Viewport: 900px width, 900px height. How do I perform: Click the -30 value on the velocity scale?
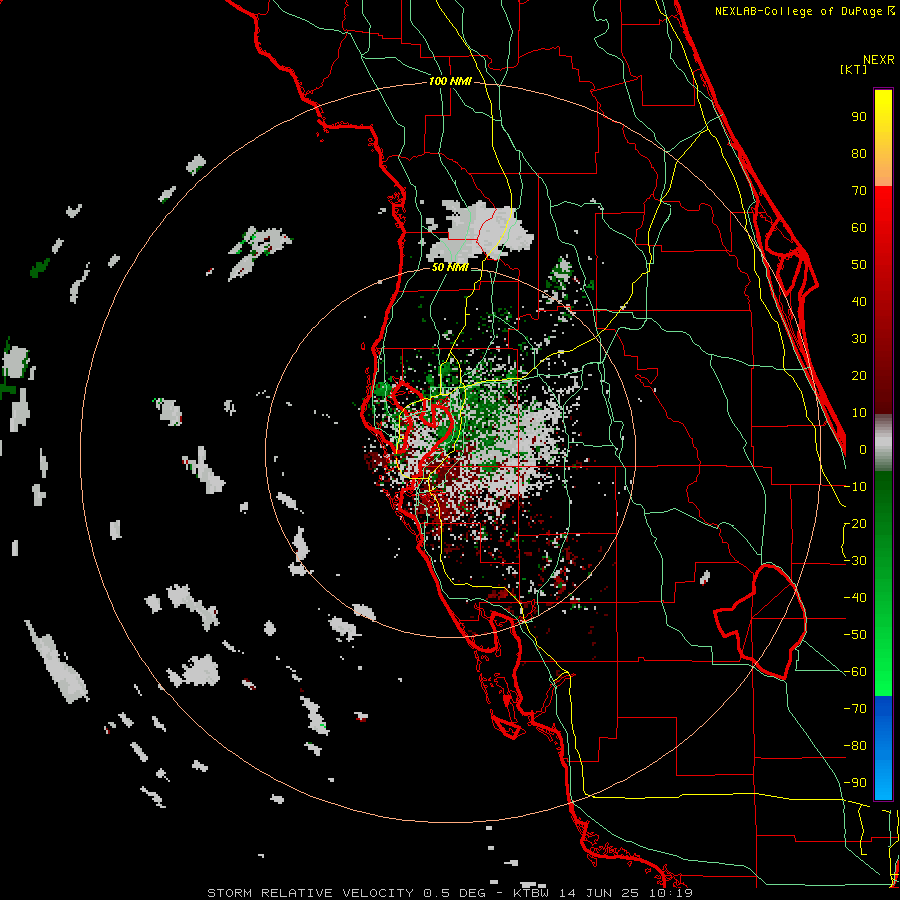(855, 561)
